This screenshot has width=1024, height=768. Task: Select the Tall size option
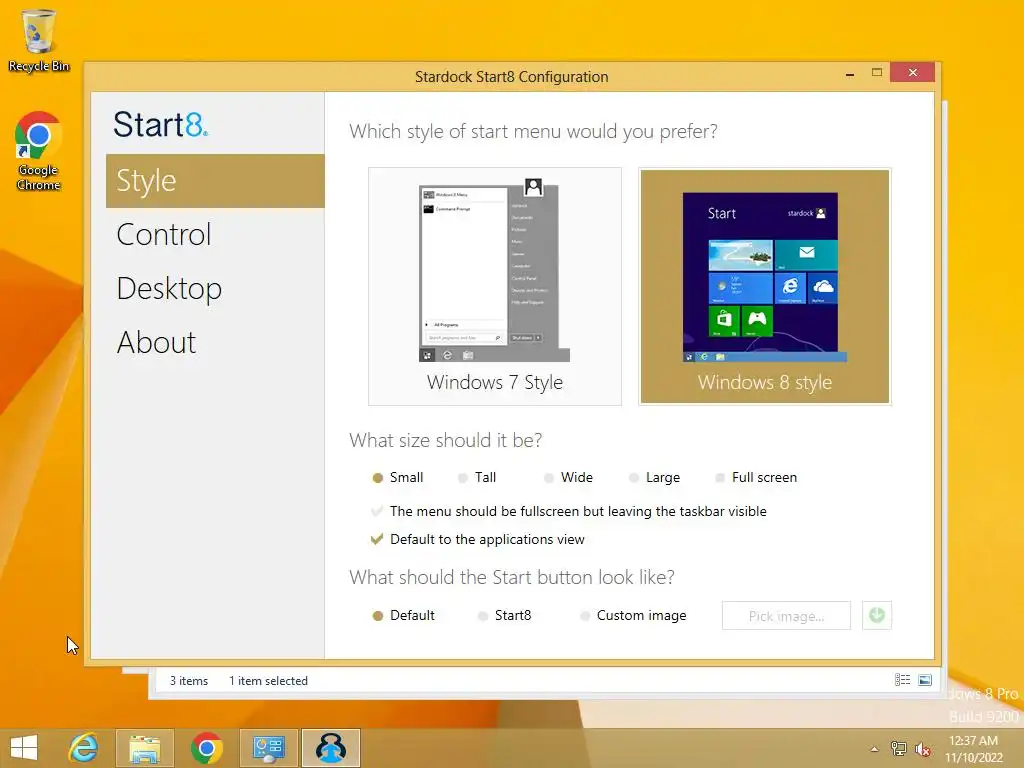[x=477, y=477]
